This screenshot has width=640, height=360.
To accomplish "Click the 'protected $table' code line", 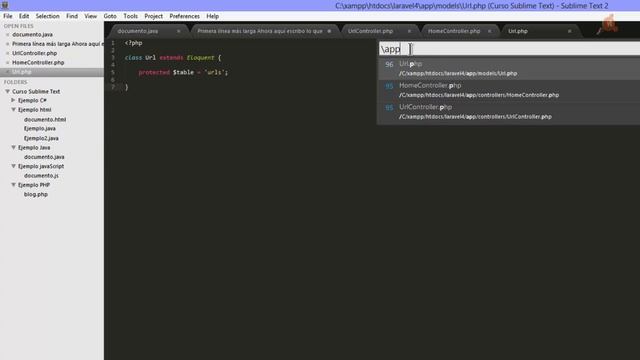I will click(x=183, y=73).
